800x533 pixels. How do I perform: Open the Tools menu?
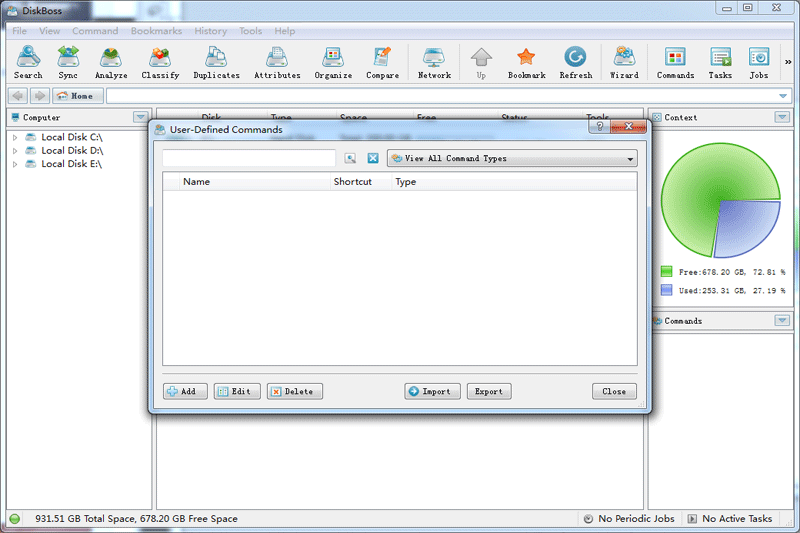[250, 31]
